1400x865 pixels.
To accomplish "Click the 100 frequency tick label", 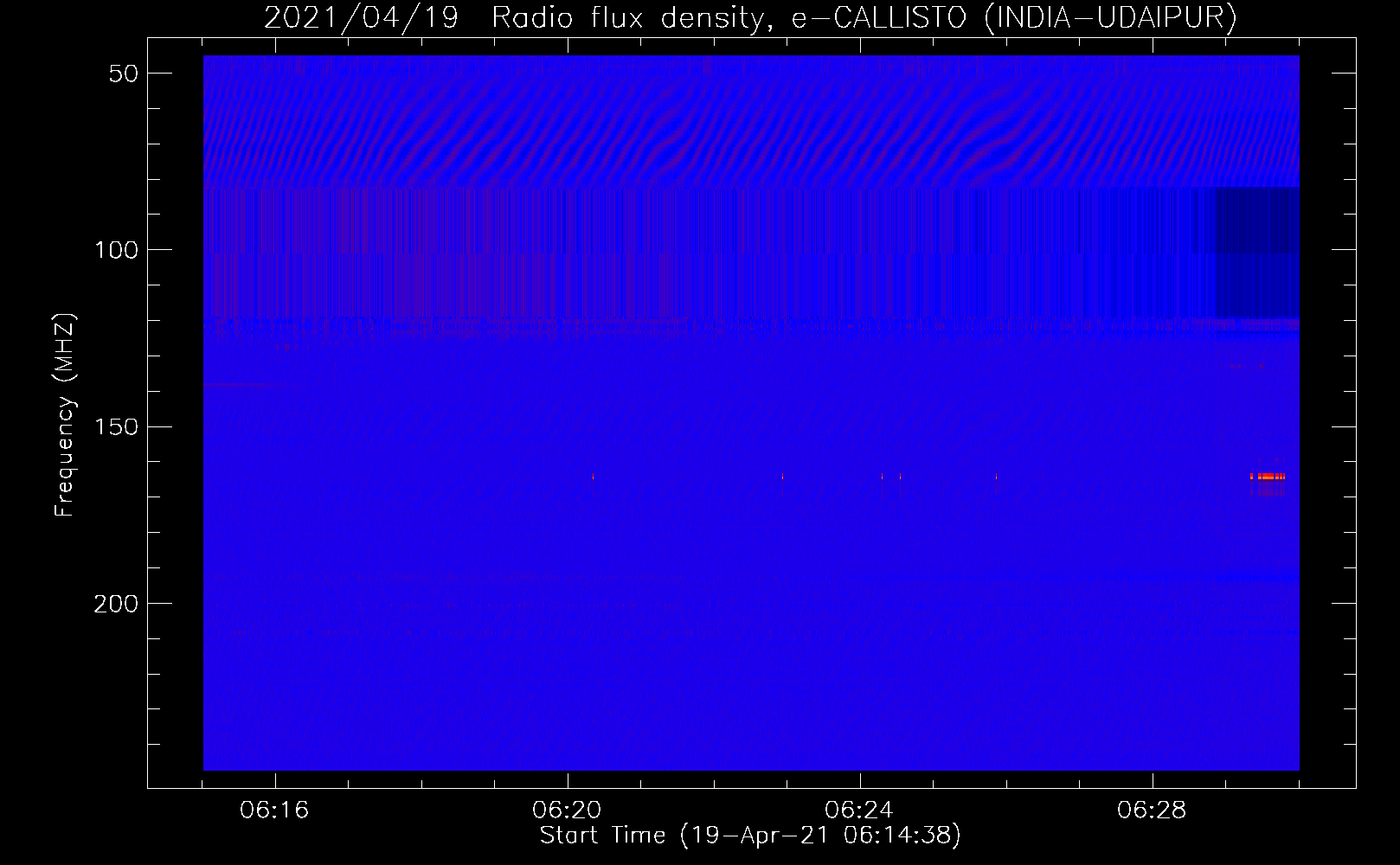I will point(116,250).
